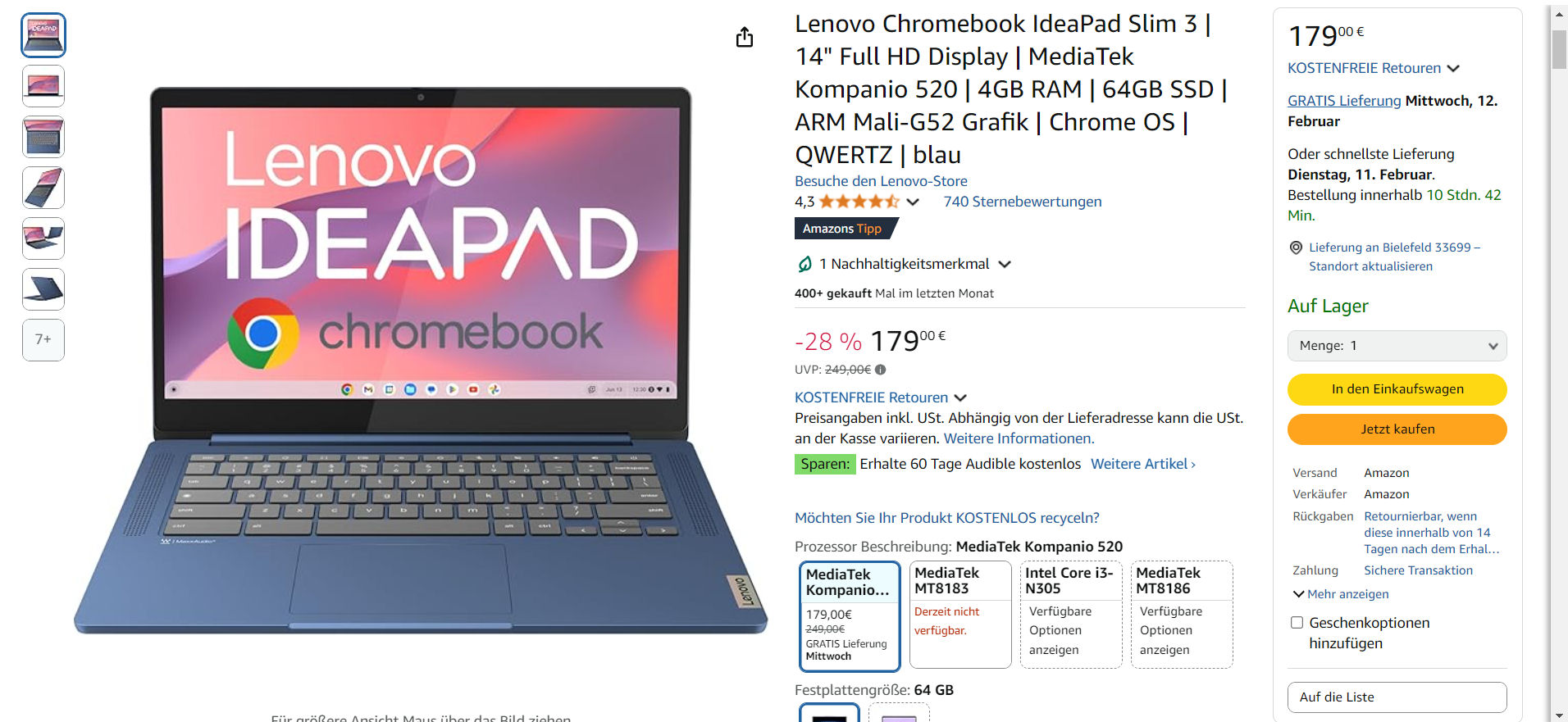Click the green sustainability leaf icon
Image resolution: width=1568 pixels, height=722 pixels.
point(805,264)
